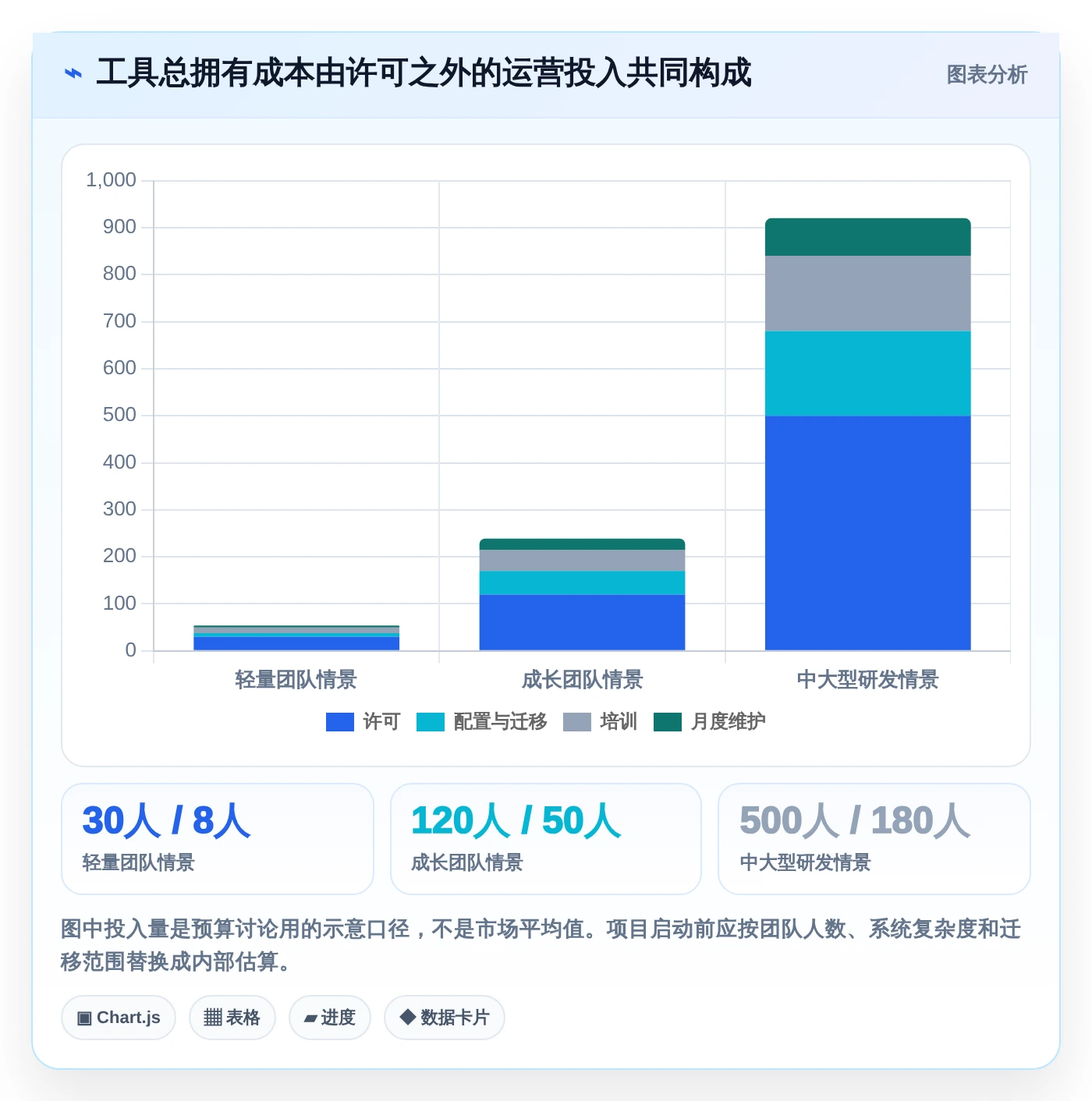Click the chart title 工具总拥有成本由许可之外的运营投入共同构成

(424, 73)
